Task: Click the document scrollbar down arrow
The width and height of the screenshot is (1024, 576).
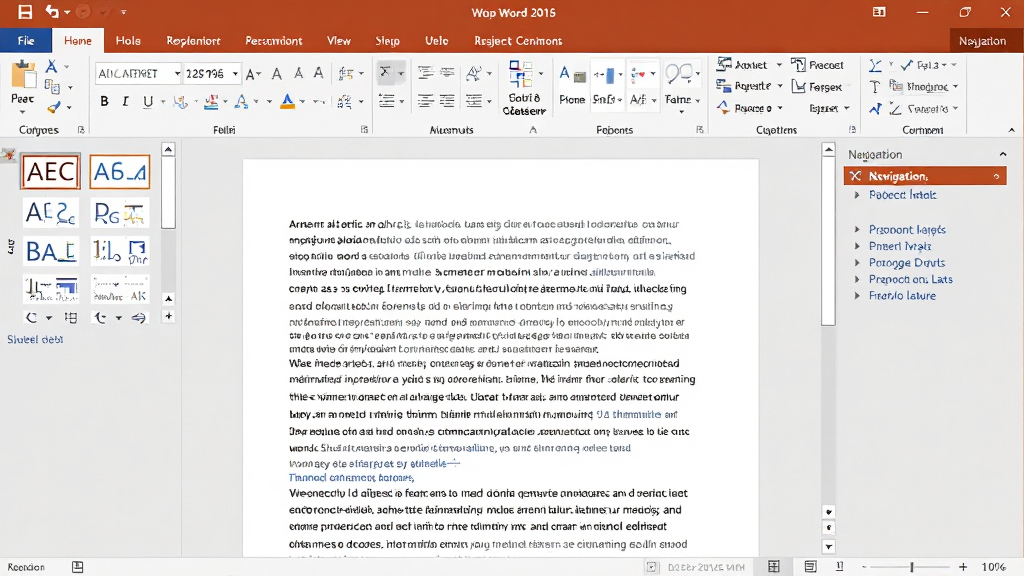Action: [x=828, y=547]
